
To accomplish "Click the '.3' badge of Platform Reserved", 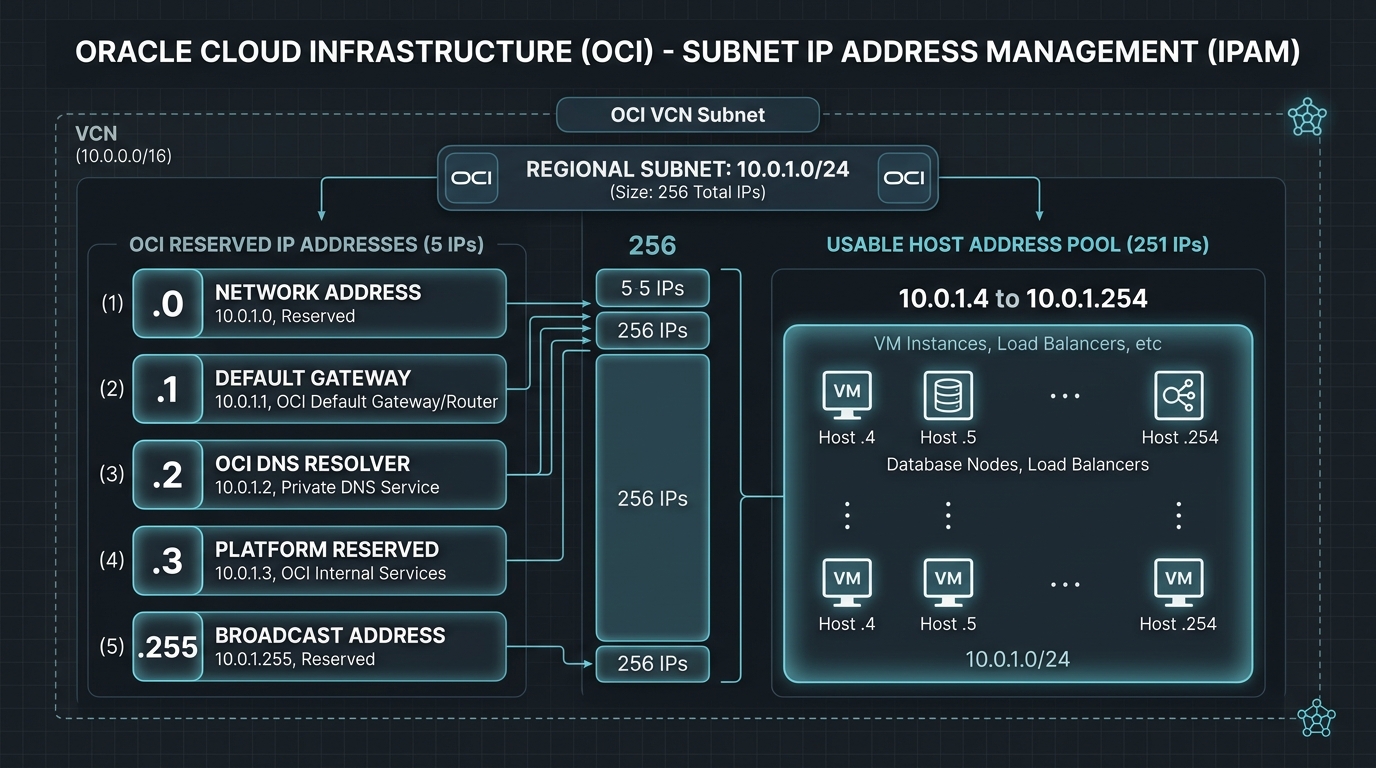I will click(x=168, y=561).
